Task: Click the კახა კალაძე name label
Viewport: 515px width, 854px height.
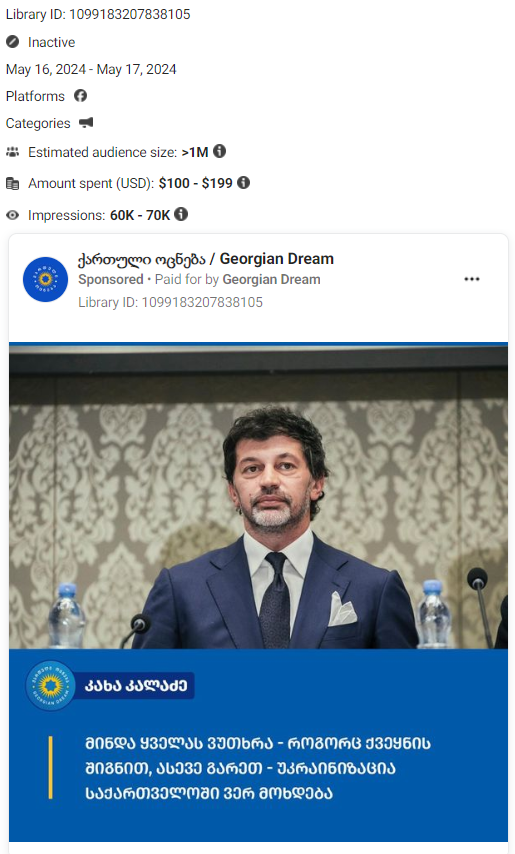Action: click(136, 685)
